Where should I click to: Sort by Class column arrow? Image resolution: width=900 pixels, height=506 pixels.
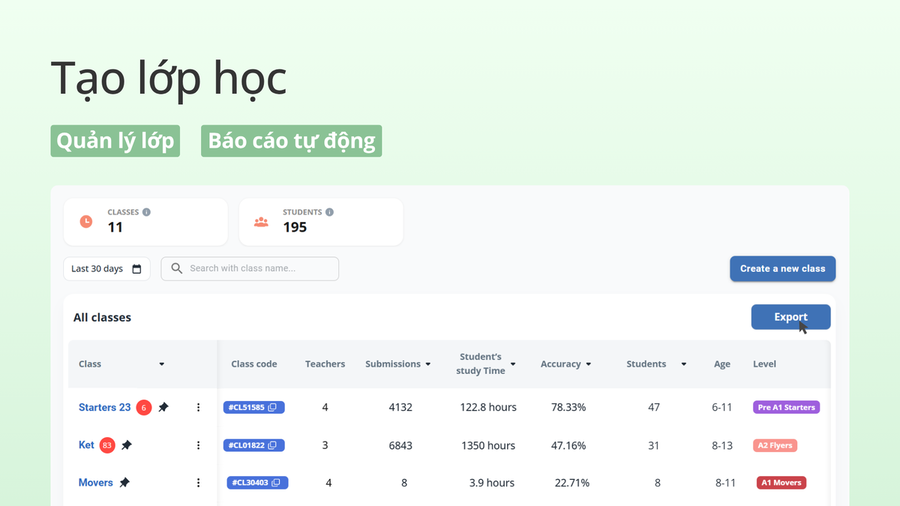[x=162, y=364]
